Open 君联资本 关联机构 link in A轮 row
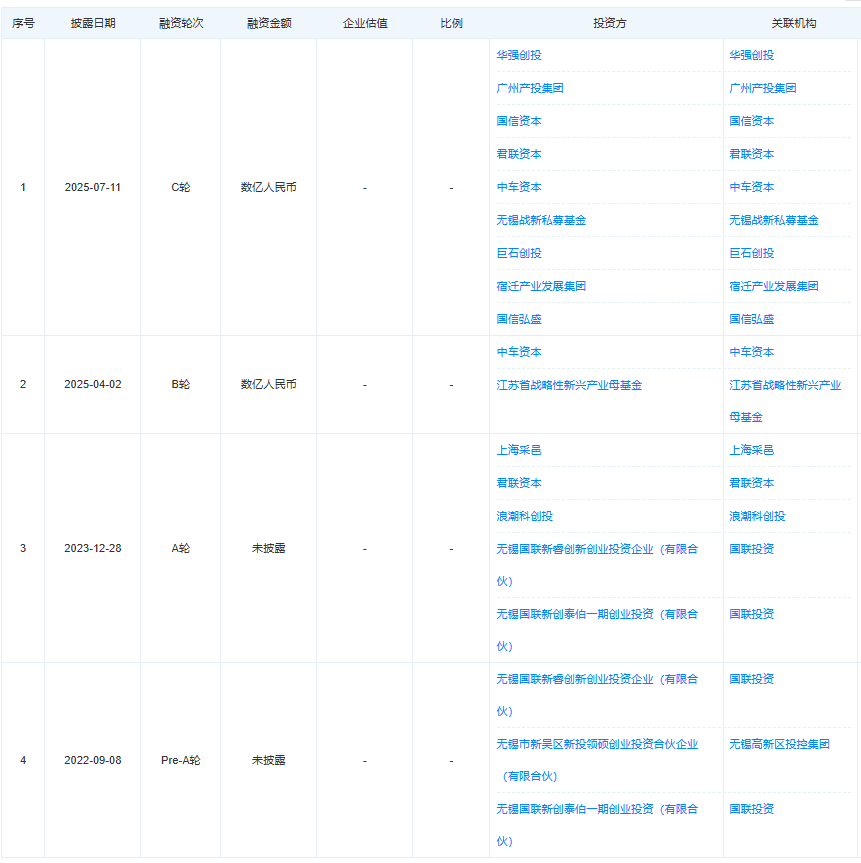Viewport: 861px width, 863px height. coord(751,483)
